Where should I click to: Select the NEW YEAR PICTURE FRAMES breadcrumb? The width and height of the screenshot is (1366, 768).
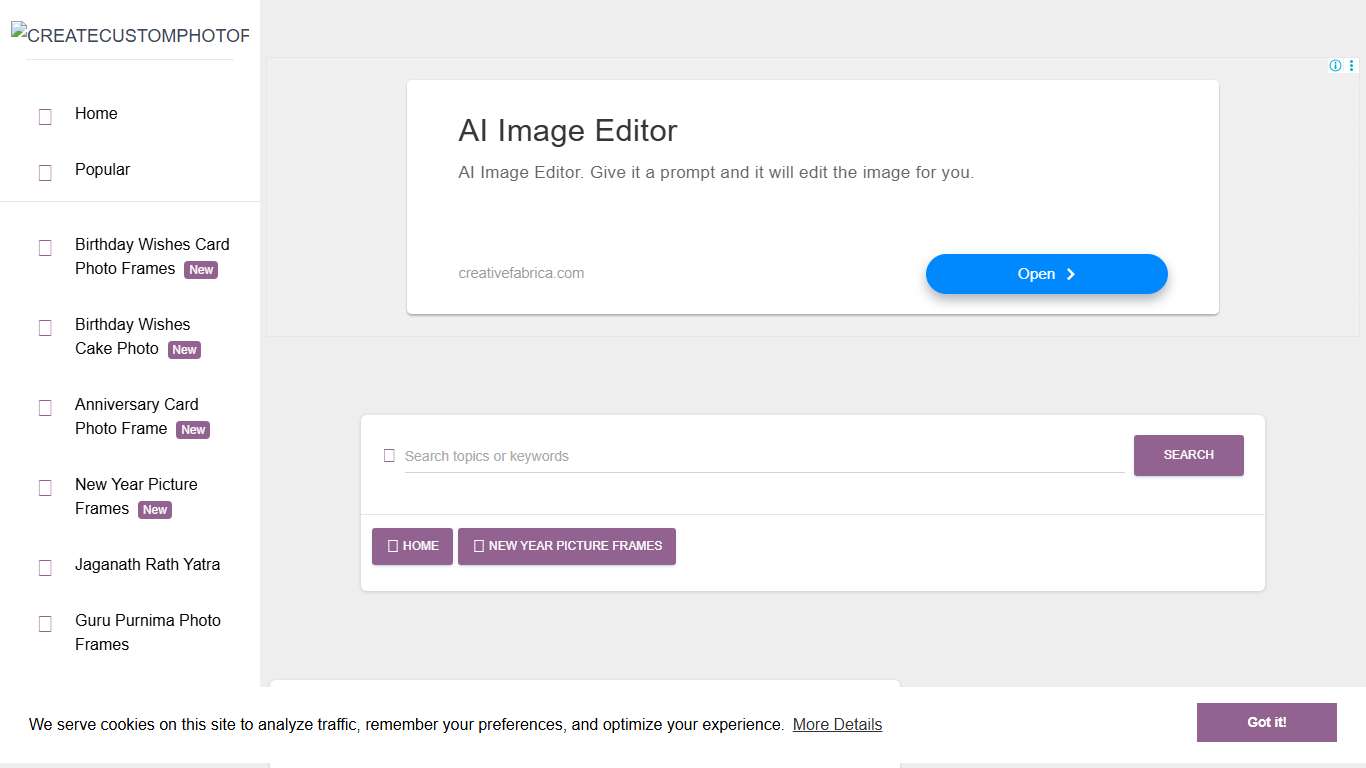(x=567, y=546)
